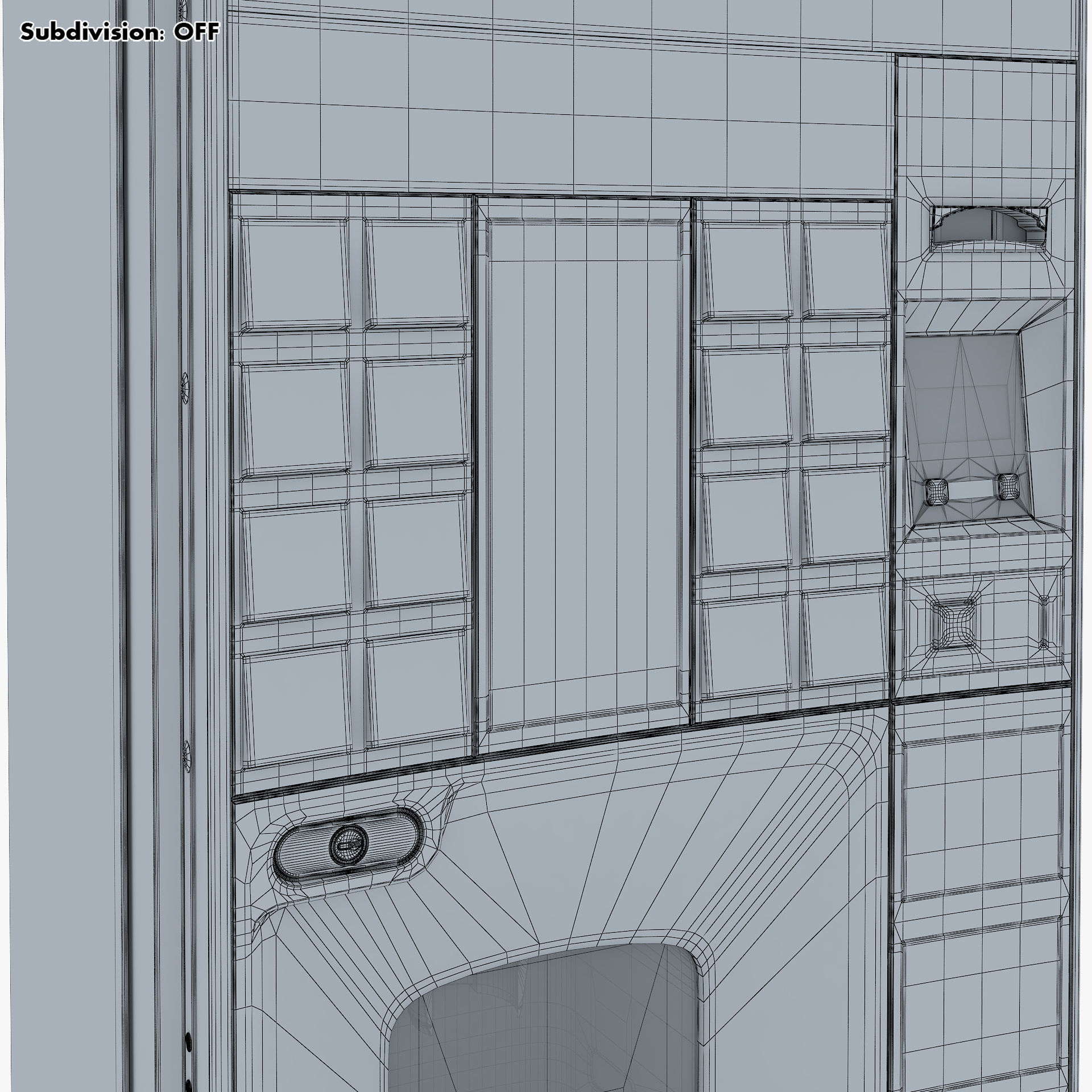Click third-row right button in right panel
Screen dimensions: 1092x1092
tap(845, 515)
